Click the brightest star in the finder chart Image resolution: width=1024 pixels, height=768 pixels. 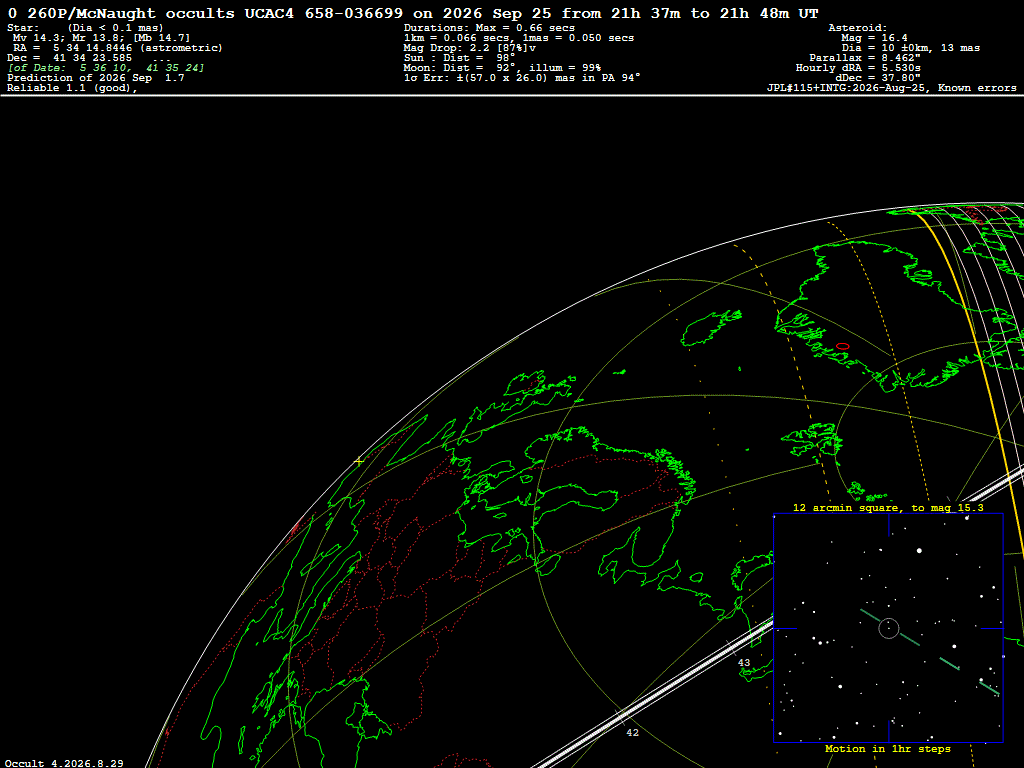click(920, 551)
